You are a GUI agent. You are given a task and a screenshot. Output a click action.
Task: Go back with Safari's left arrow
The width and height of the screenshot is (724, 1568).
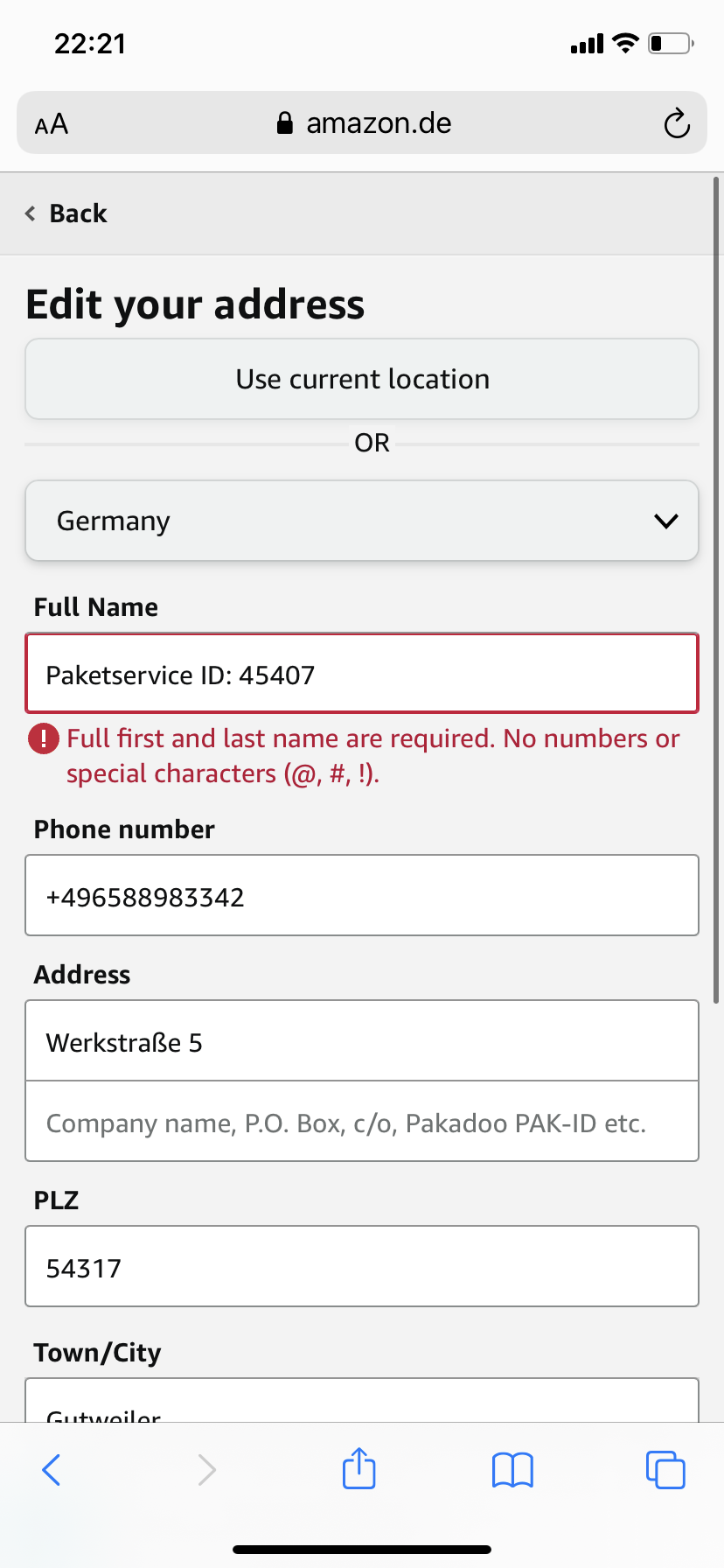(x=52, y=1469)
